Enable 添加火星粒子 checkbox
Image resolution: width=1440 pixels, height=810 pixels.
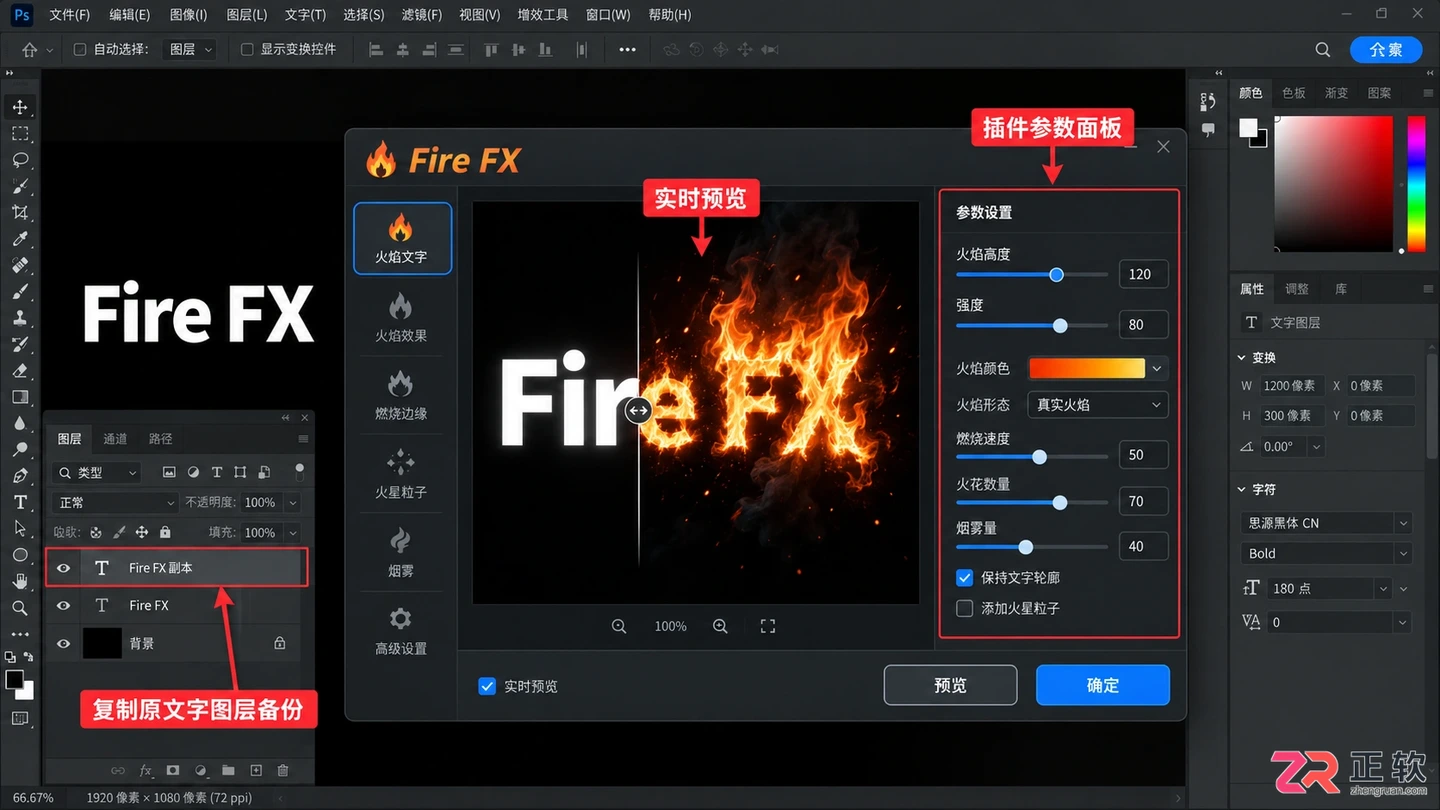(965, 608)
